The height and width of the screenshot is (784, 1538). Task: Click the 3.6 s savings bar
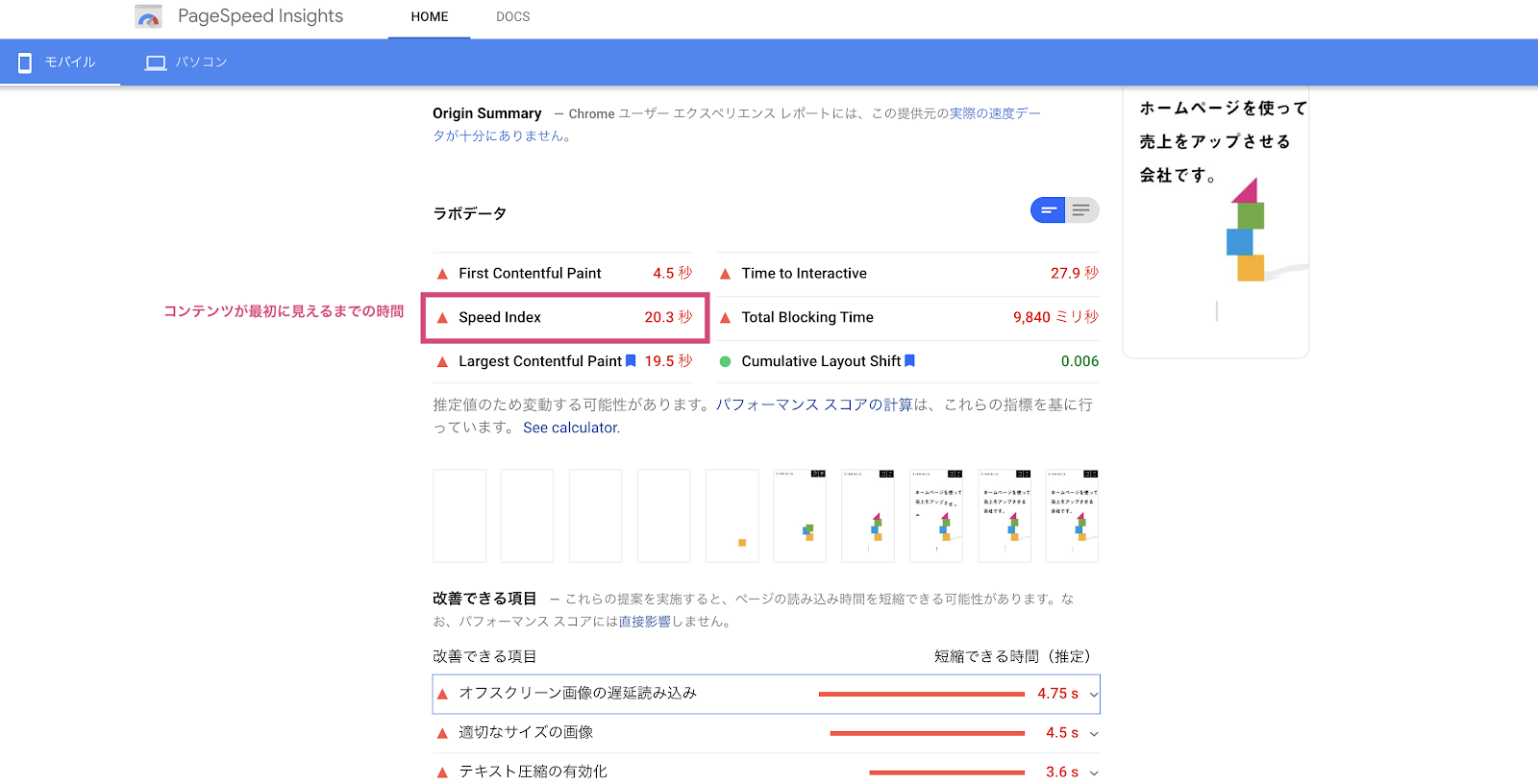(x=947, y=772)
